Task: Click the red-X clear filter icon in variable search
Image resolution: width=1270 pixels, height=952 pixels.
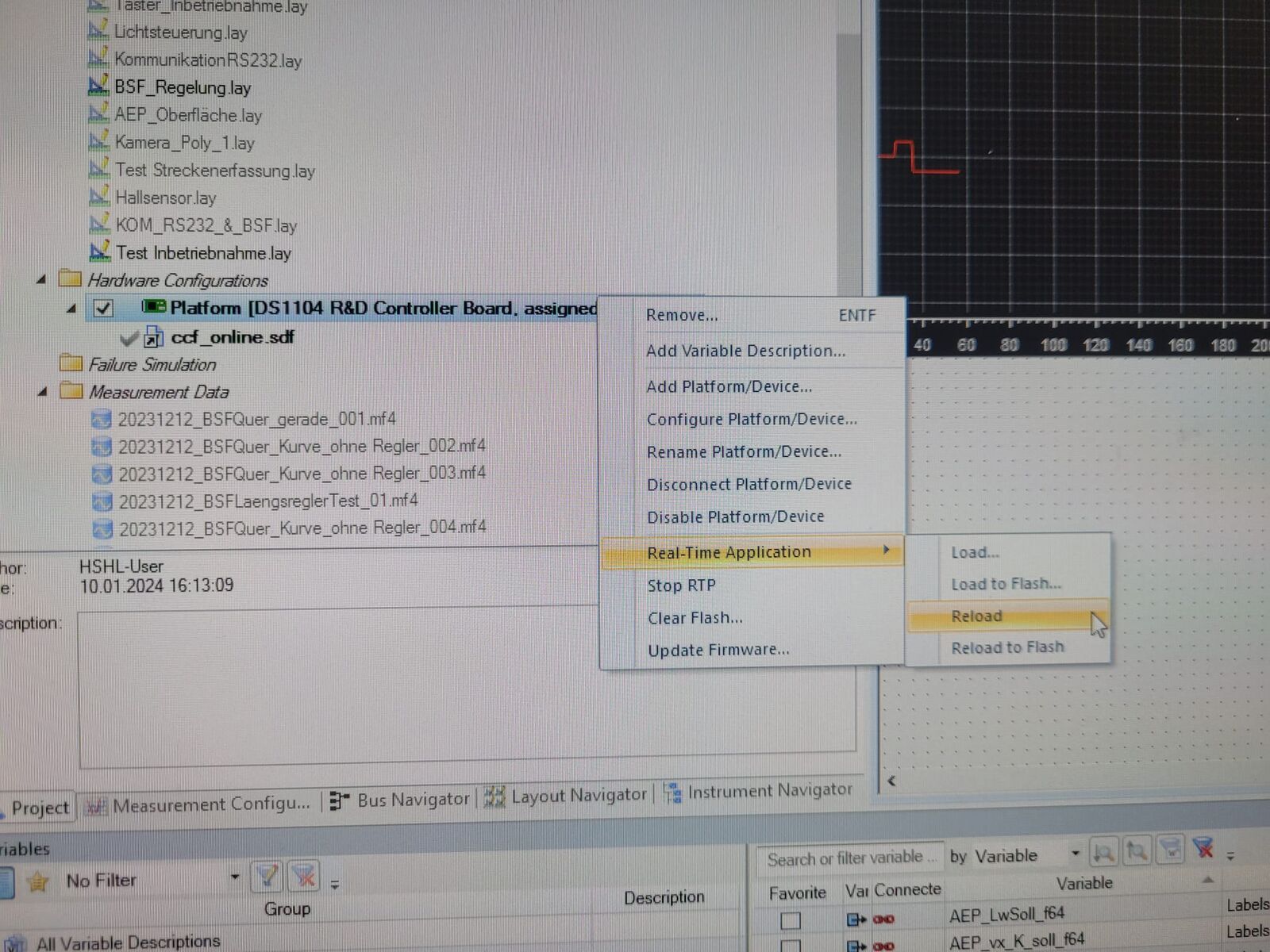Action: coord(1203,850)
